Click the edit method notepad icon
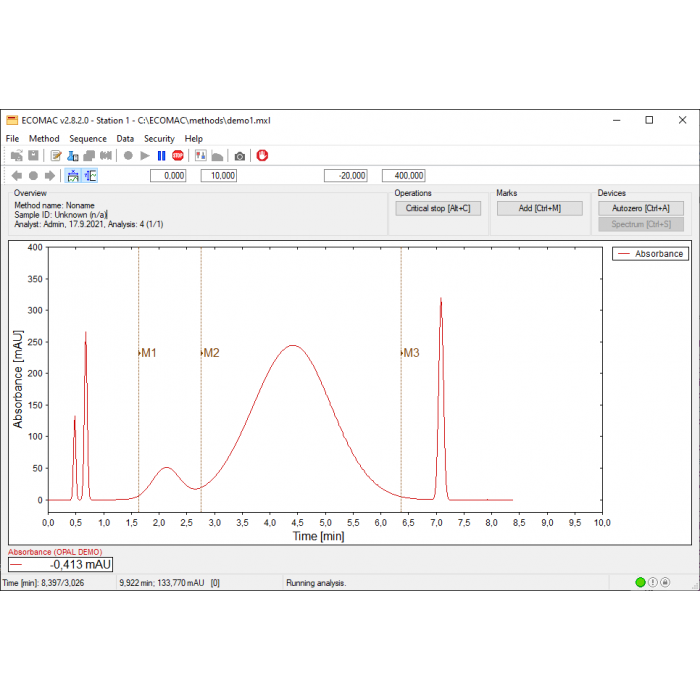This screenshot has height=700, width=700. point(57,156)
